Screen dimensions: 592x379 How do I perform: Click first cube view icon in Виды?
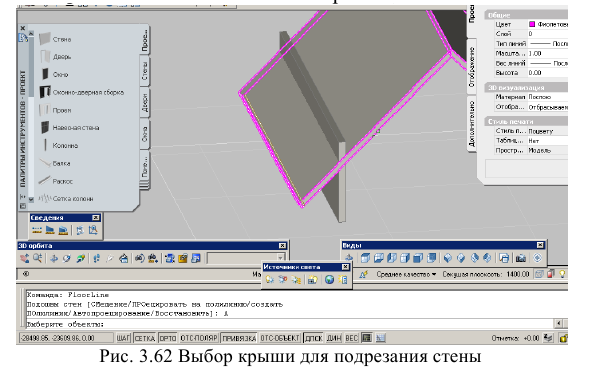[x=365, y=258]
